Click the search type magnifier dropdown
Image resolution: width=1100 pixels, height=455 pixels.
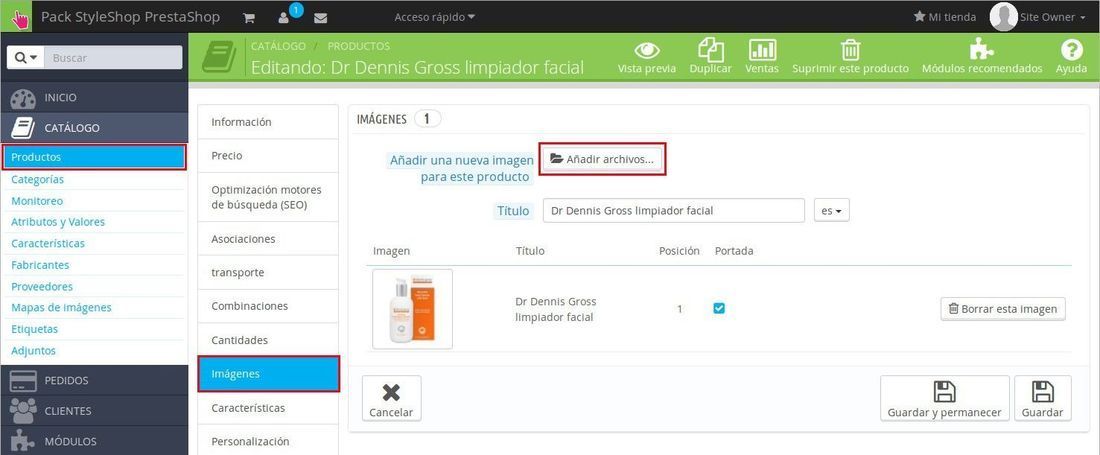[26, 57]
